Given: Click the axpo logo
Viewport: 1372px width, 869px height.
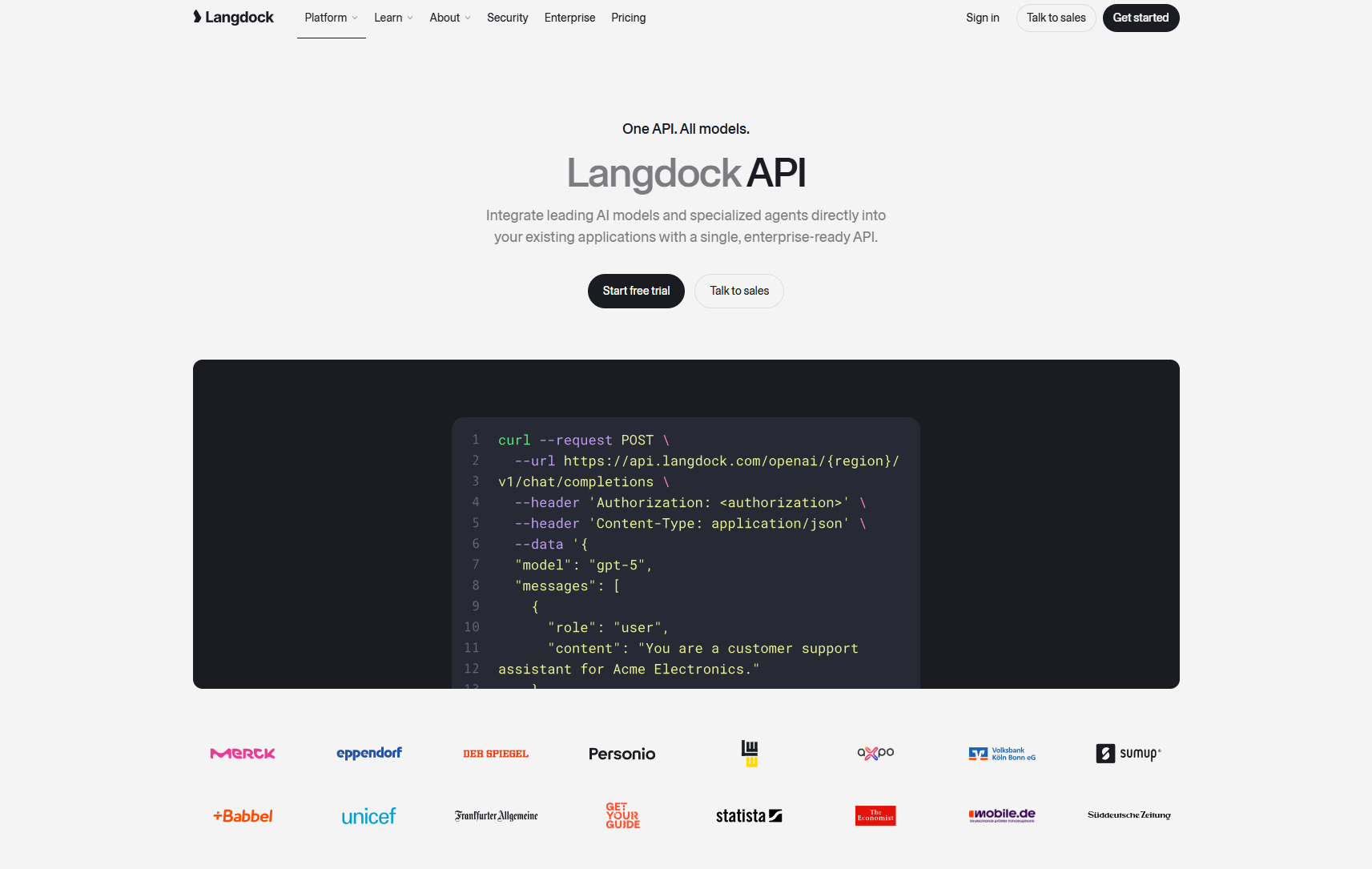Looking at the screenshot, I should [875, 753].
